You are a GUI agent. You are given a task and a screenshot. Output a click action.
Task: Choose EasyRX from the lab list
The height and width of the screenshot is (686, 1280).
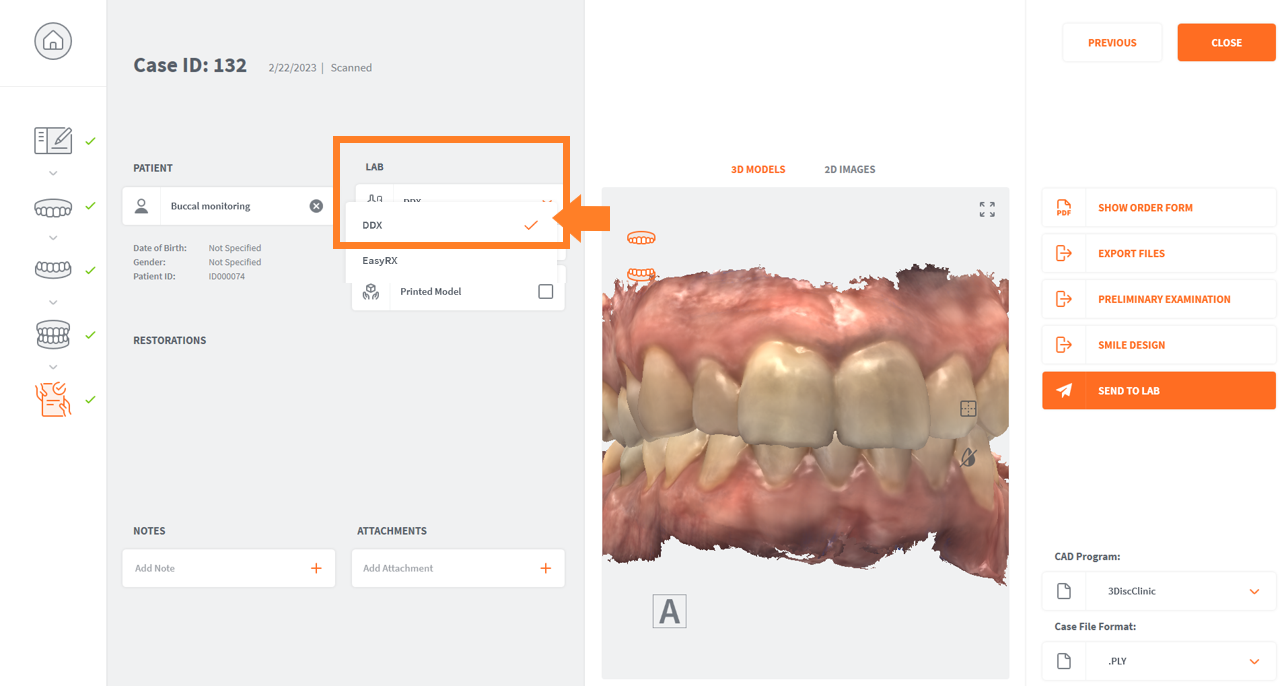point(380,261)
